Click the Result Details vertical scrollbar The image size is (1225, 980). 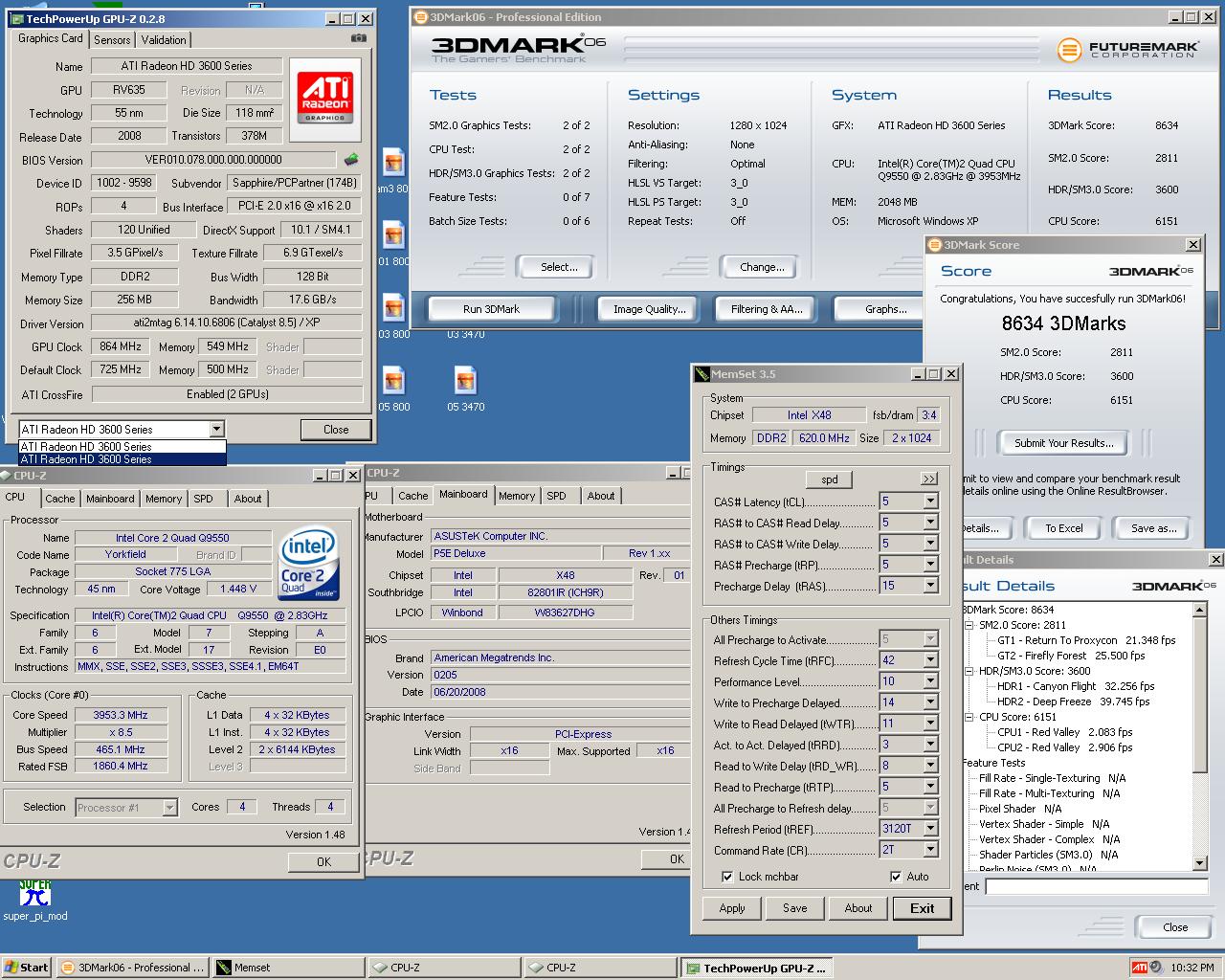tap(1200, 737)
